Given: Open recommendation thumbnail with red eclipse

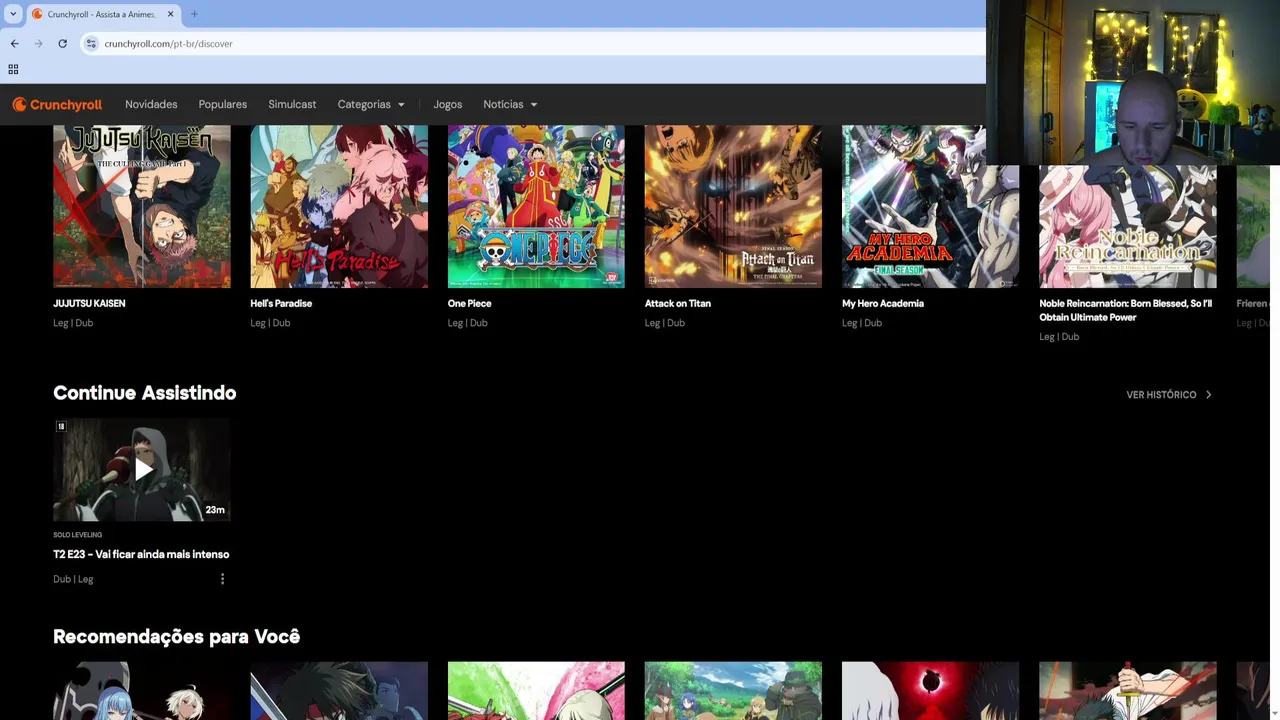Looking at the screenshot, I should pyautogui.click(x=930, y=691).
